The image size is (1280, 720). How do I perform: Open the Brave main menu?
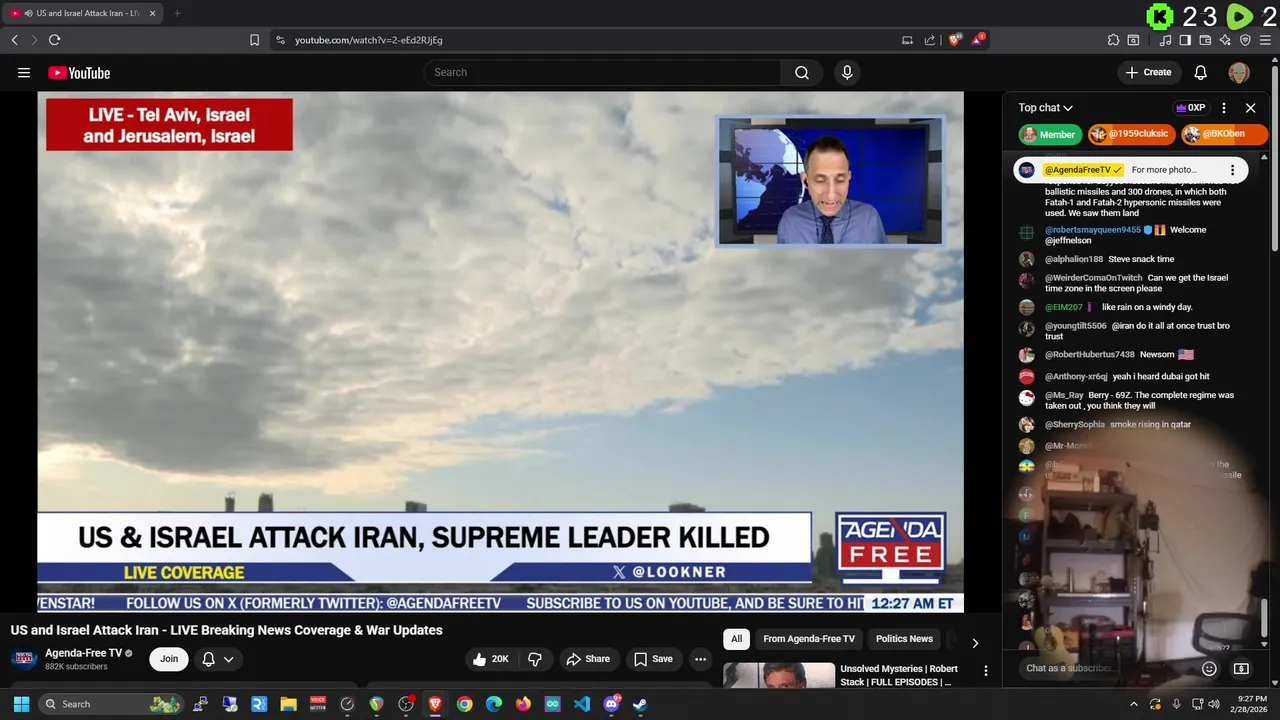(1266, 40)
